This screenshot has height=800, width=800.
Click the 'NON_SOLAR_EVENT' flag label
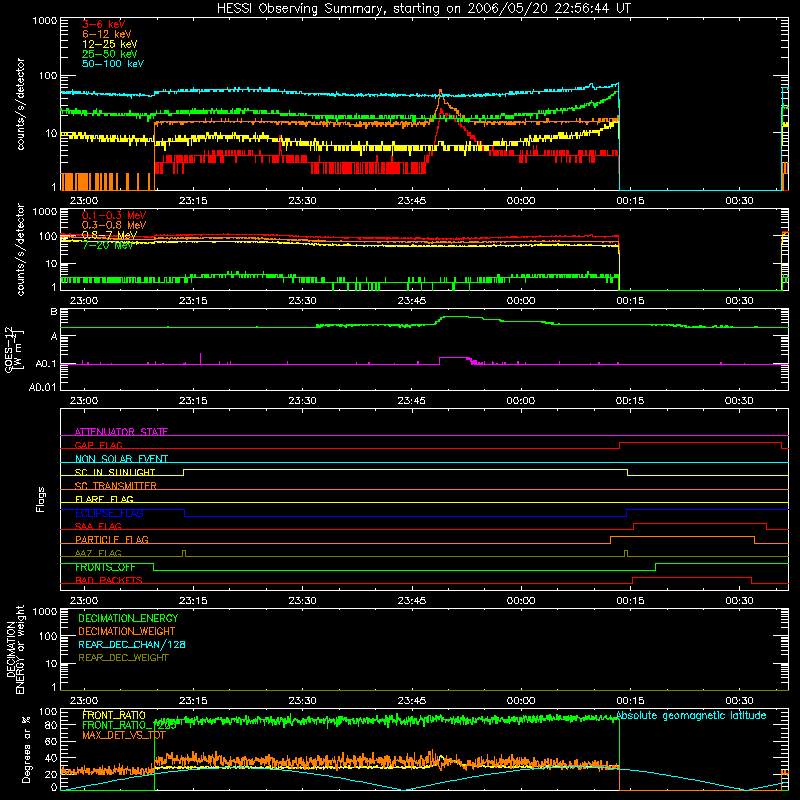[121, 459]
